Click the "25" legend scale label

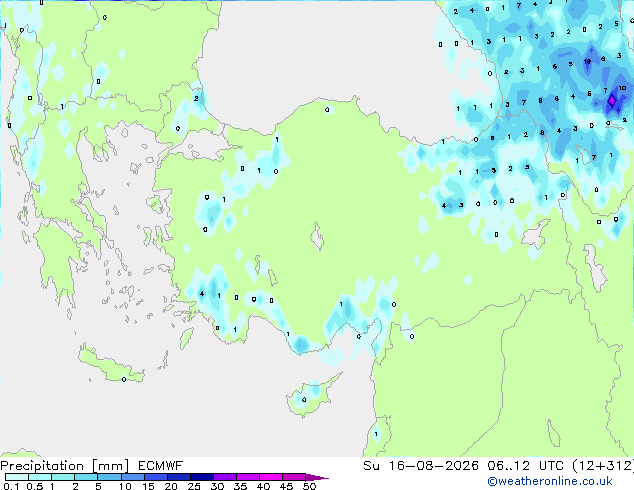(194, 486)
